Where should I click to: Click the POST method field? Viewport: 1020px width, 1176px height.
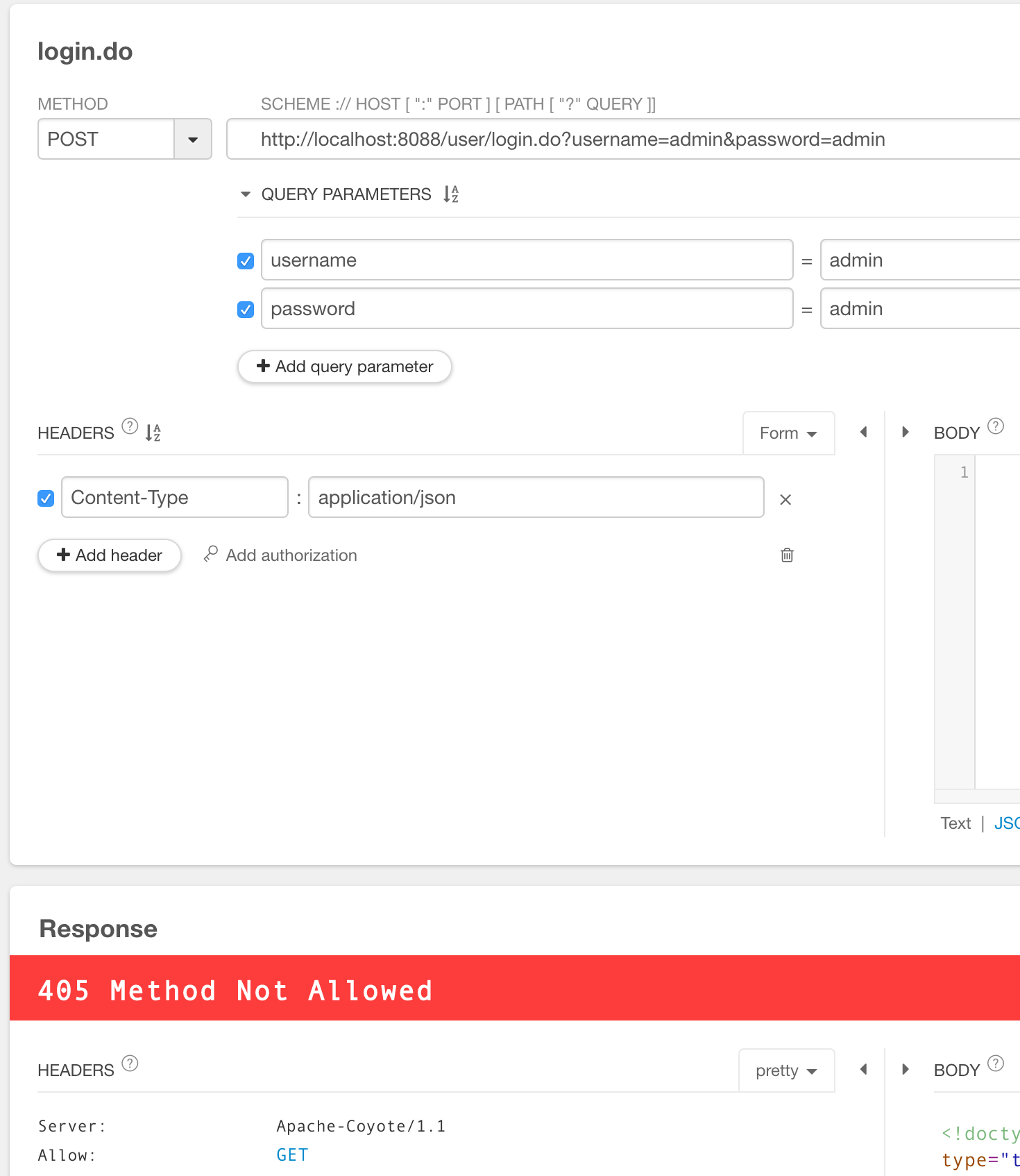105,140
